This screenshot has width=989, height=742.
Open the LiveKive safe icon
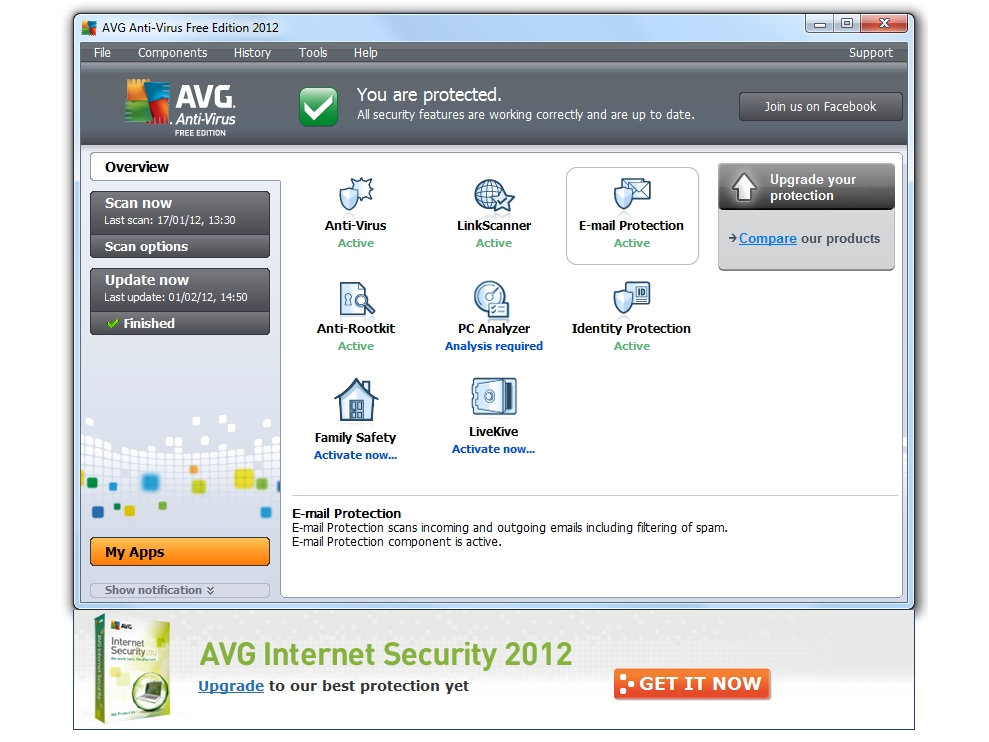pyautogui.click(x=494, y=396)
